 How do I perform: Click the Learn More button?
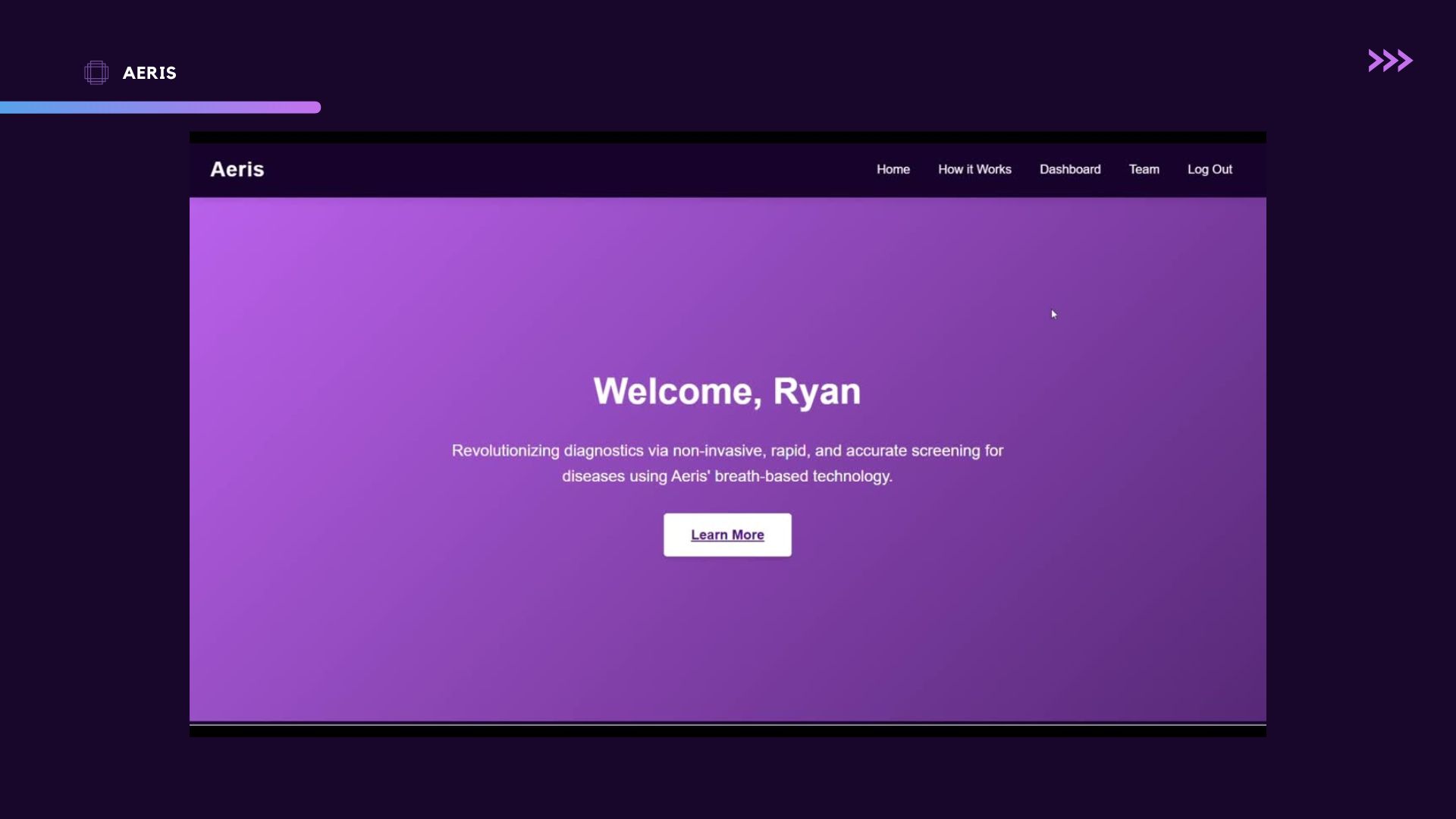pos(727,535)
